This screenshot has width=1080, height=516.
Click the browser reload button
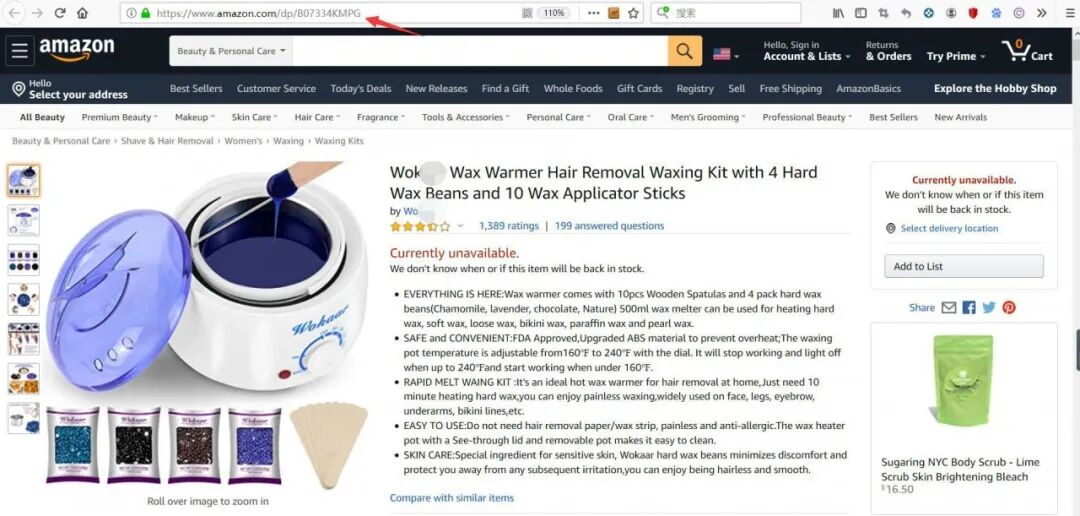[60, 13]
